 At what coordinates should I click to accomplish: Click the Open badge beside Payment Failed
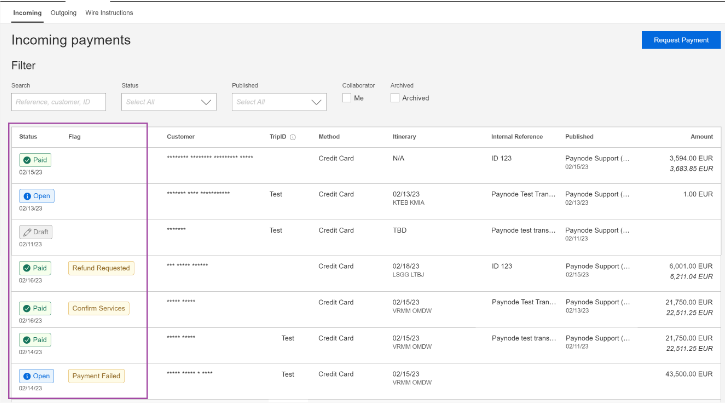pyautogui.click(x=37, y=376)
